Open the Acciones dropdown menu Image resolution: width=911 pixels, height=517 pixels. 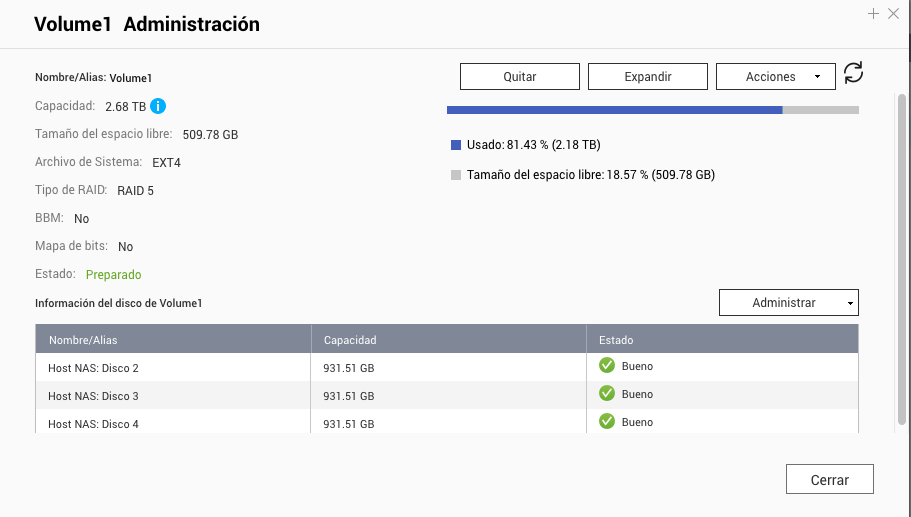[x=776, y=77]
